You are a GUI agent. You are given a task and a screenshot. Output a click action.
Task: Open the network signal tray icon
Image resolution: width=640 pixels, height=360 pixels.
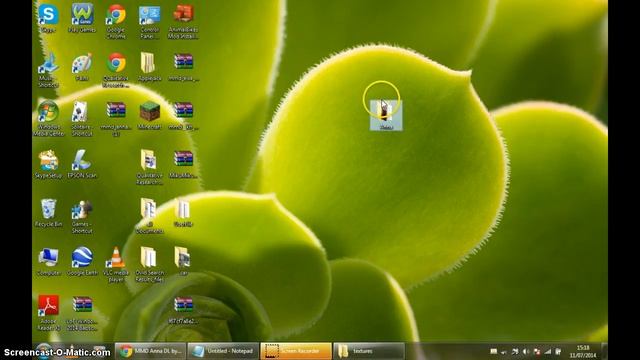coord(547,351)
